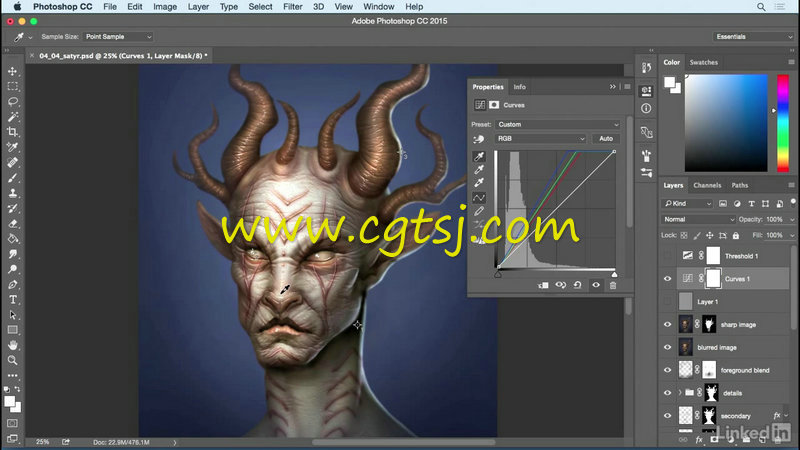Hide the secondary layer
800x450 pixels.
(x=667, y=416)
